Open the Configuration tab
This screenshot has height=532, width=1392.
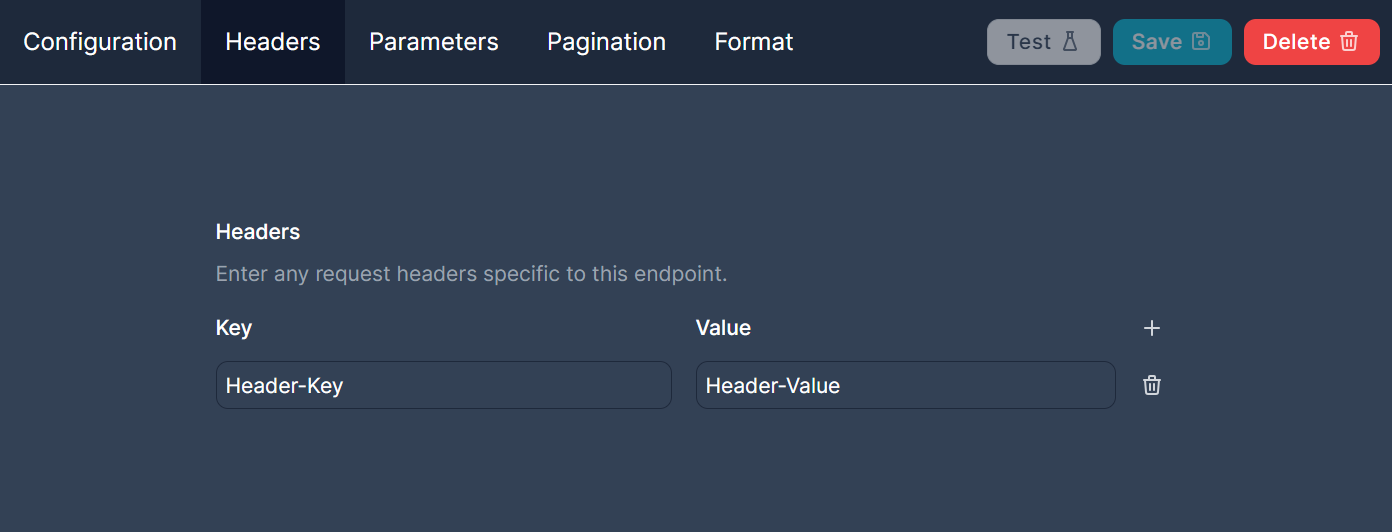(x=100, y=42)
